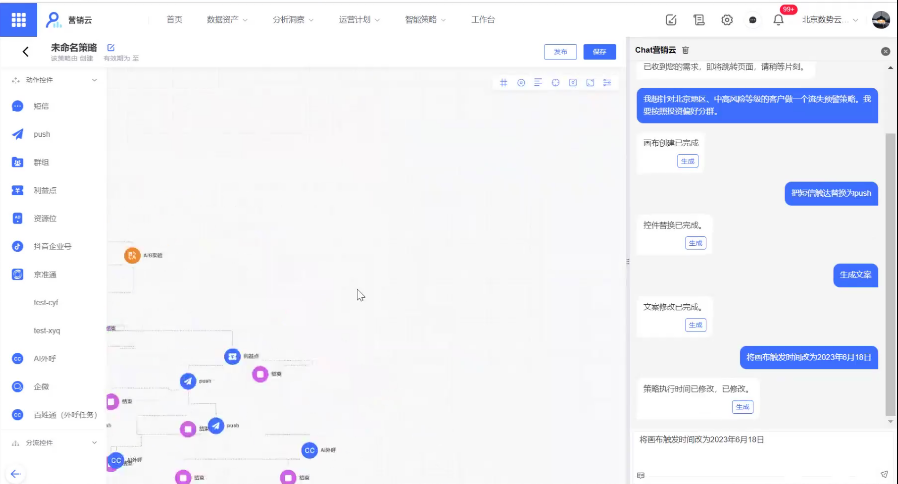Open the settings gear in top bar

(x=727, y=20)
